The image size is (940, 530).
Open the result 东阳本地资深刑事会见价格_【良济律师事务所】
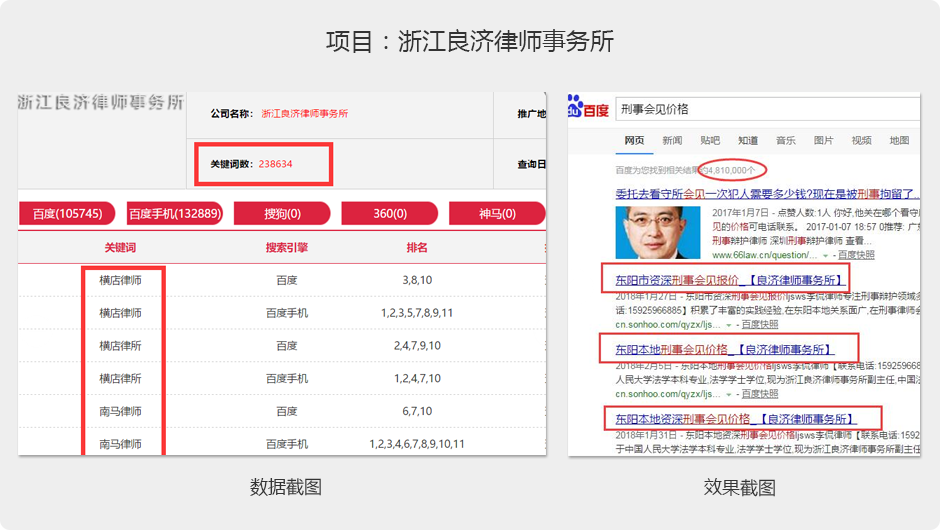(736, 419)
